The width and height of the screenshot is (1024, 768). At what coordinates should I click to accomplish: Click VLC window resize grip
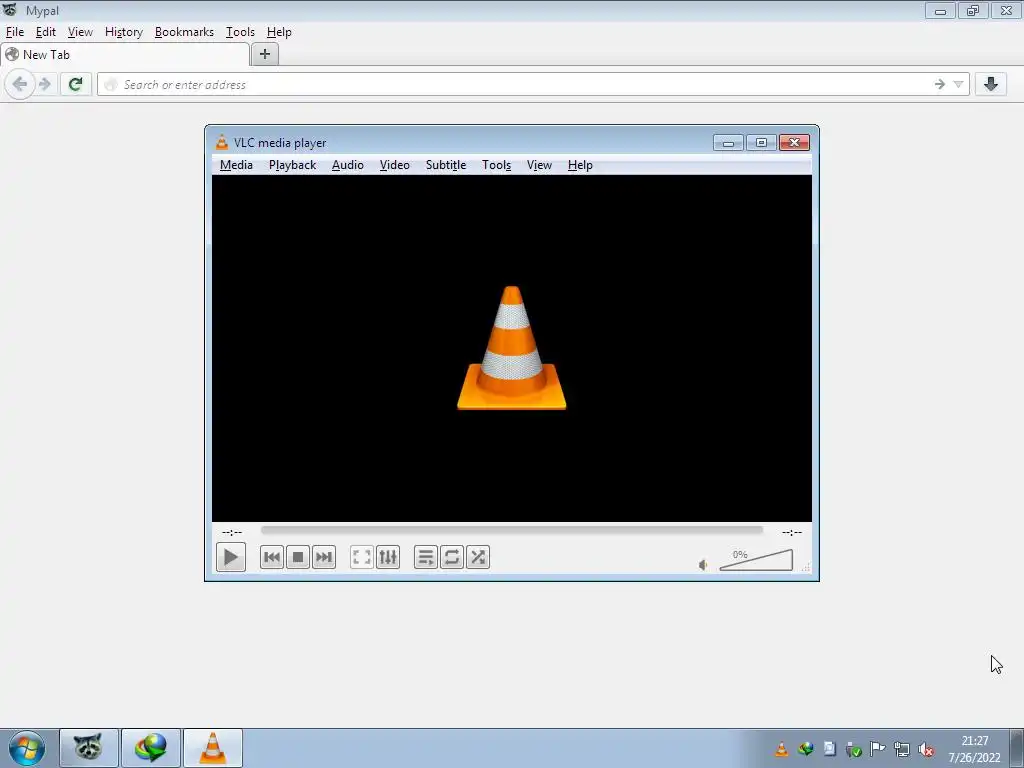point(806,568)
